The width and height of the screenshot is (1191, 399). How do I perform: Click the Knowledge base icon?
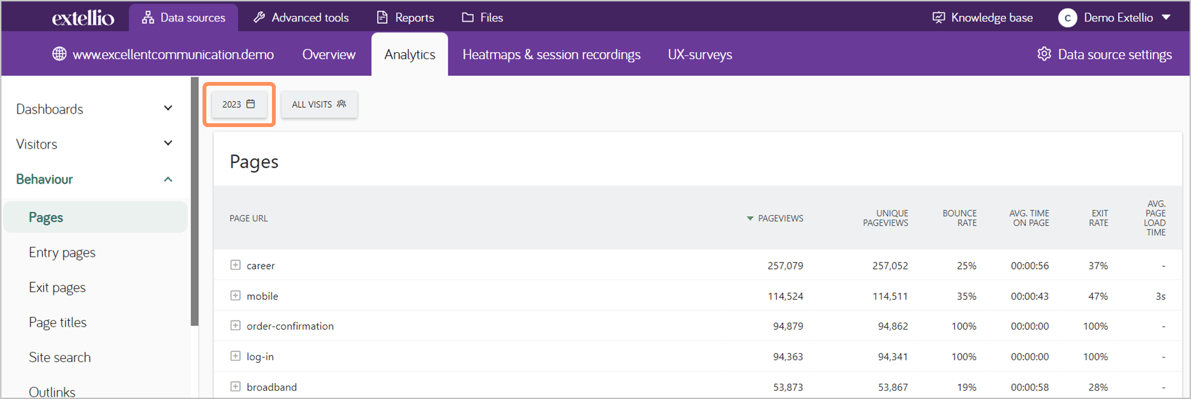click(x=939, y=17)
